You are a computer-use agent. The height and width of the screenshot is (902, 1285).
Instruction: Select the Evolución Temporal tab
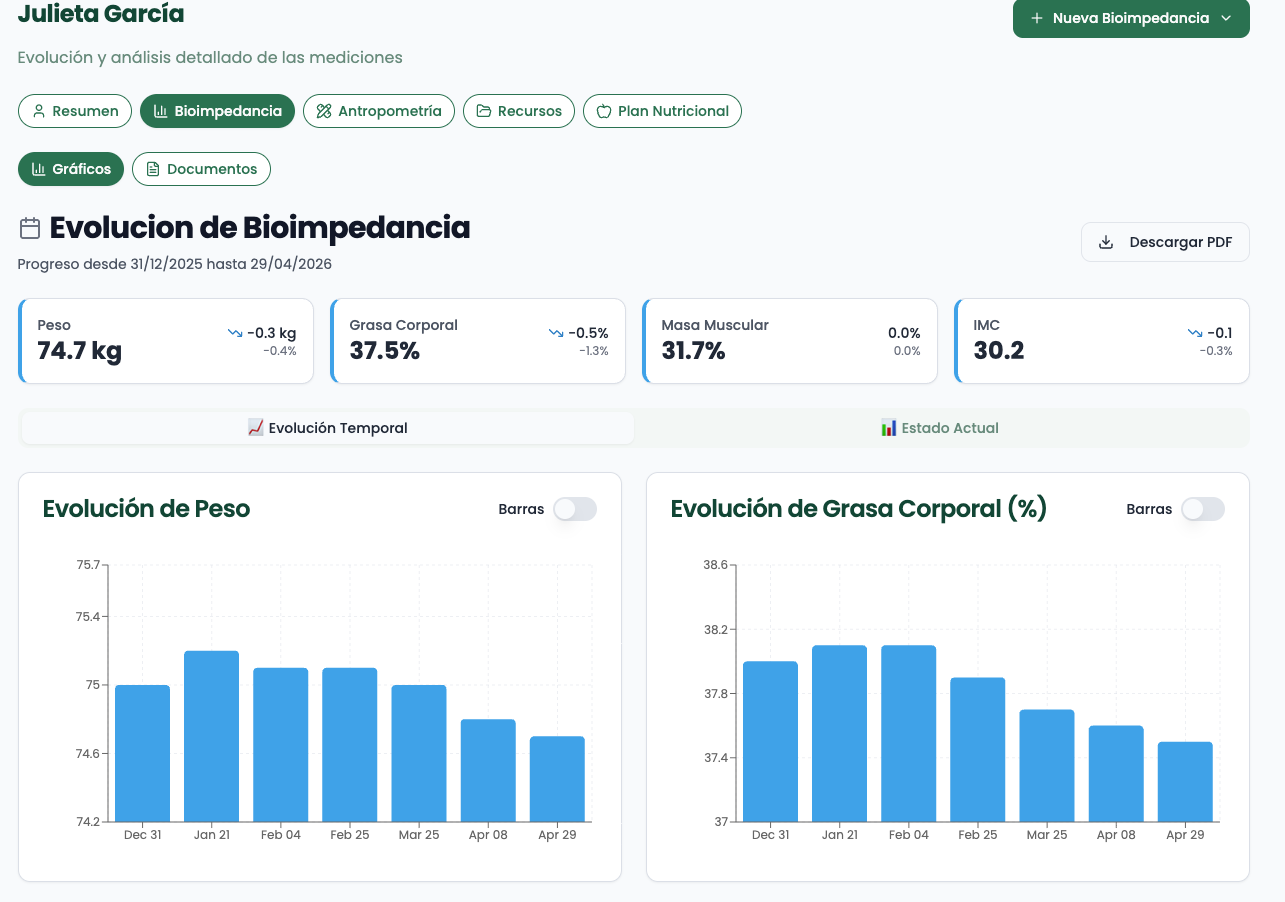328,428
